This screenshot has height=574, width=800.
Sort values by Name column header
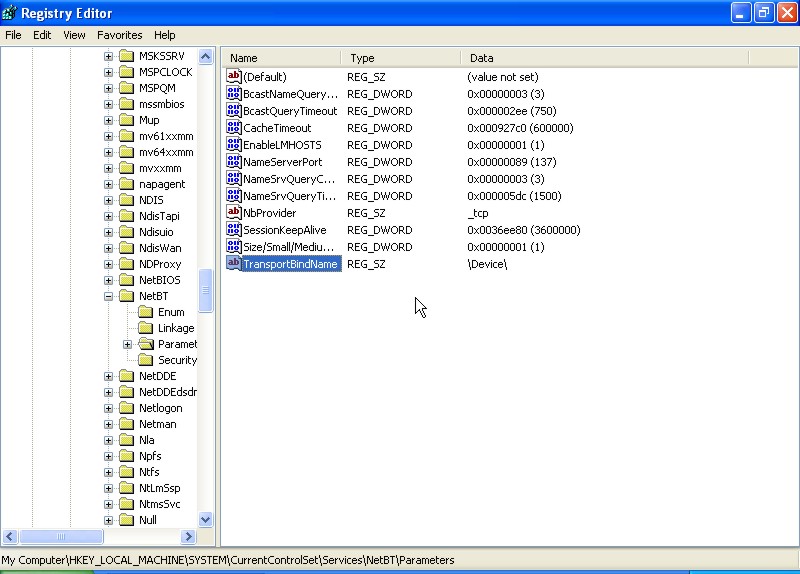[282, 58]
